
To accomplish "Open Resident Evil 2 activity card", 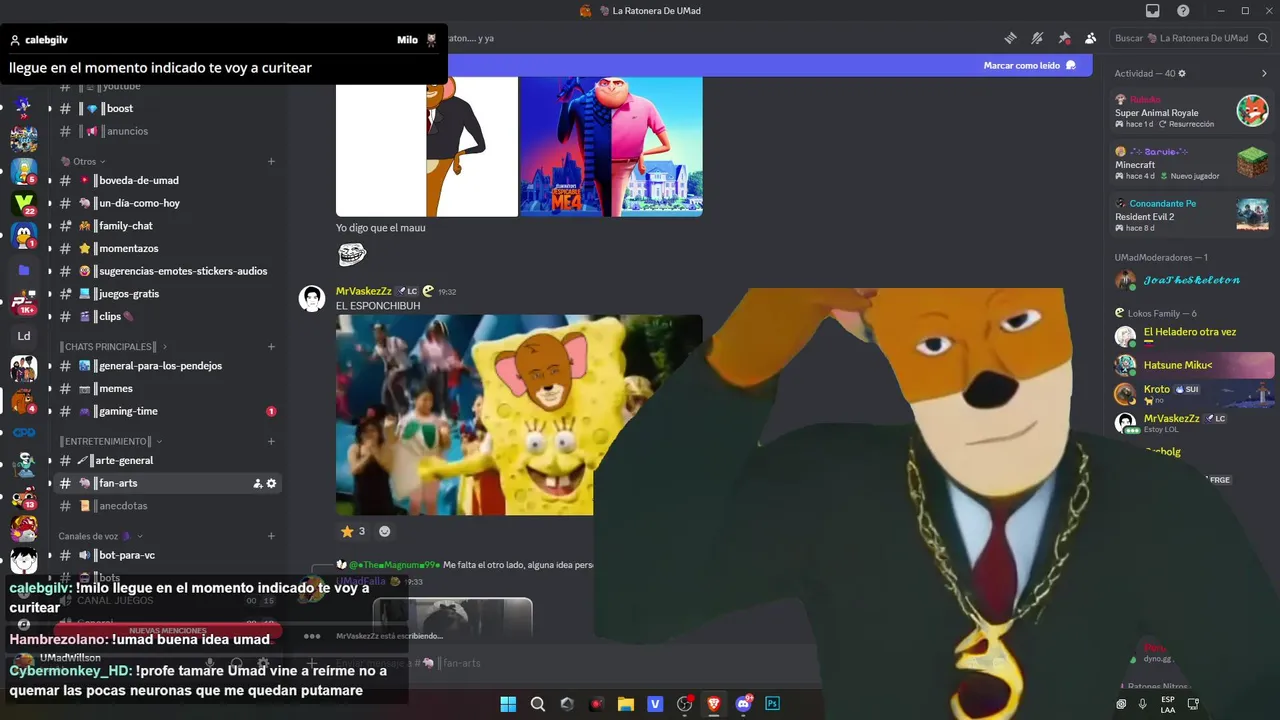I will (1191, 214).
